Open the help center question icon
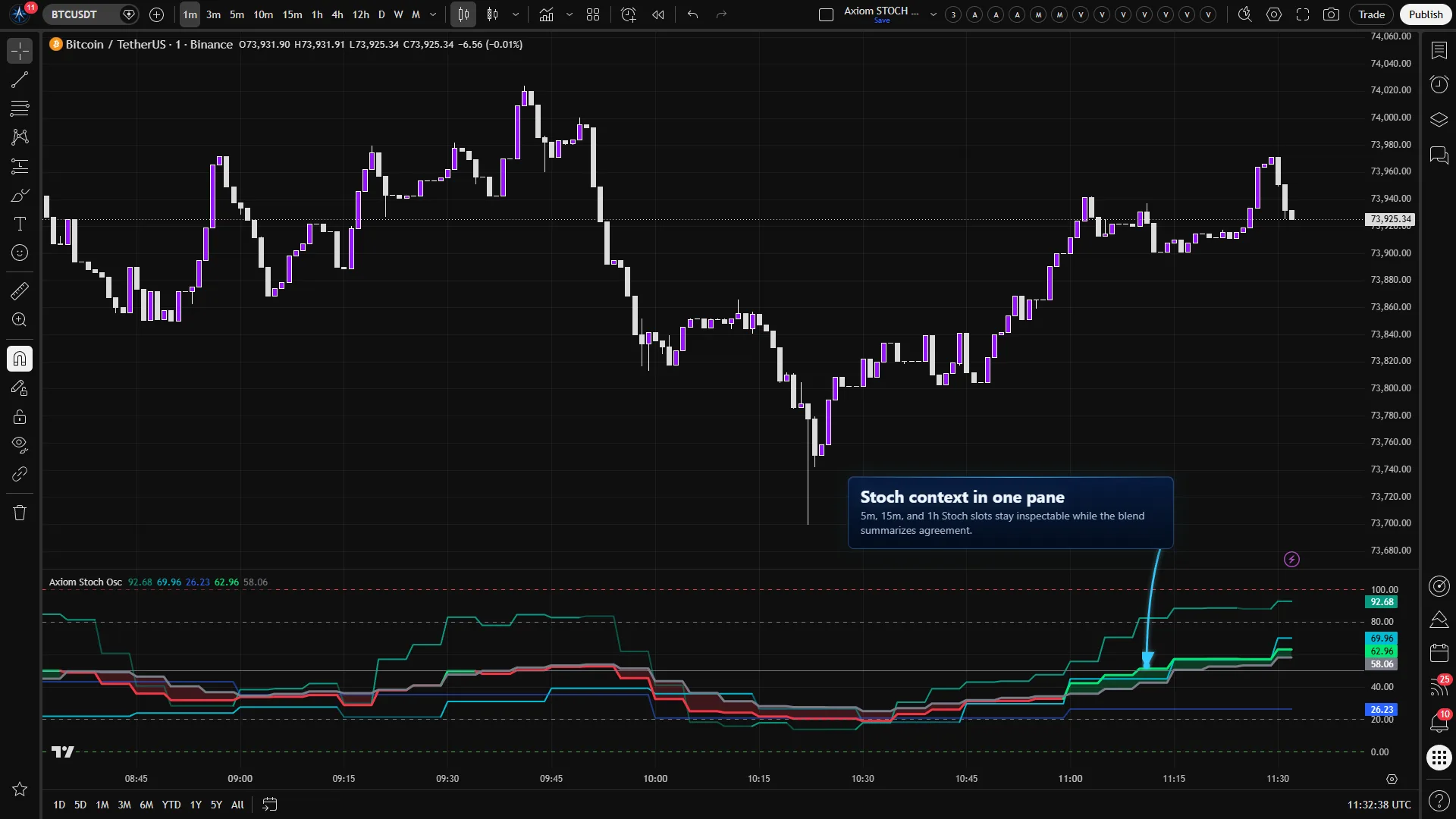1456x819 pixels. coord(1439,800)
